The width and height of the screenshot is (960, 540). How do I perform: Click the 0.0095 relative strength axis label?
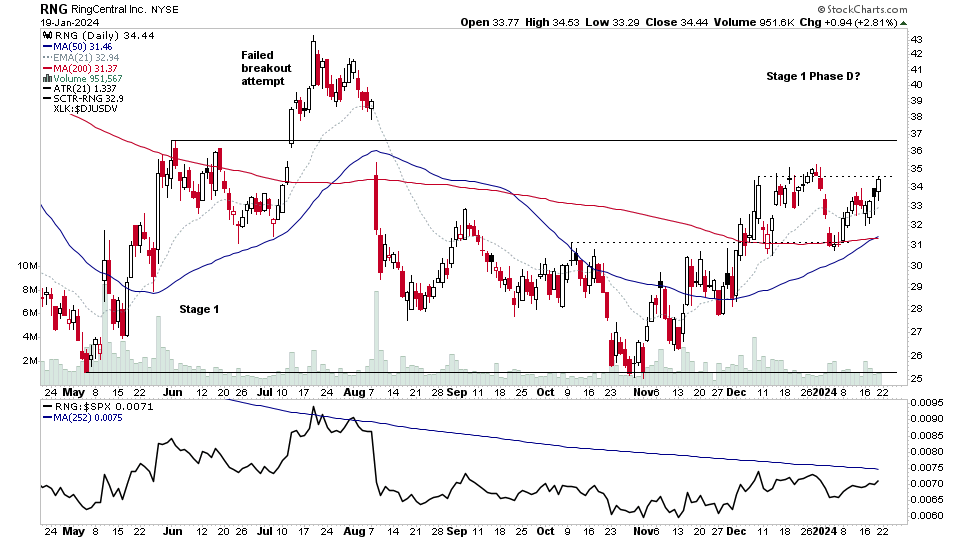tap(926, 403)
